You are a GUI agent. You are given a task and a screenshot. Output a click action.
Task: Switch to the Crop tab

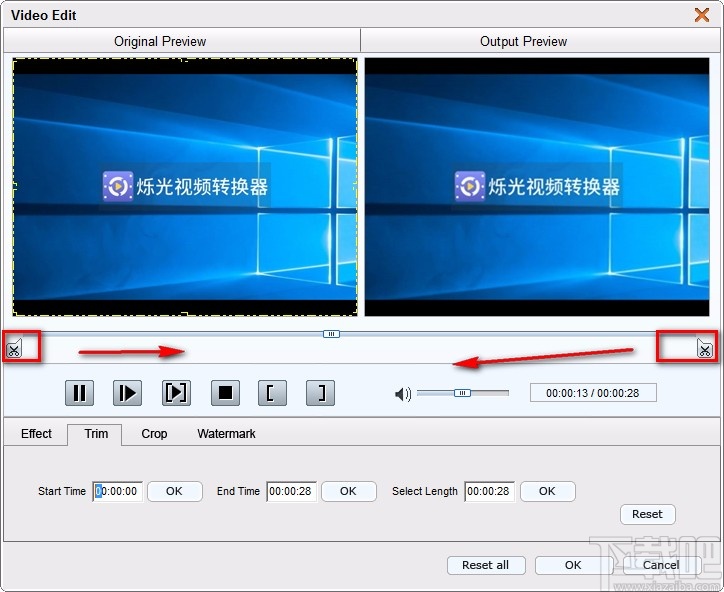coord(154,434)
